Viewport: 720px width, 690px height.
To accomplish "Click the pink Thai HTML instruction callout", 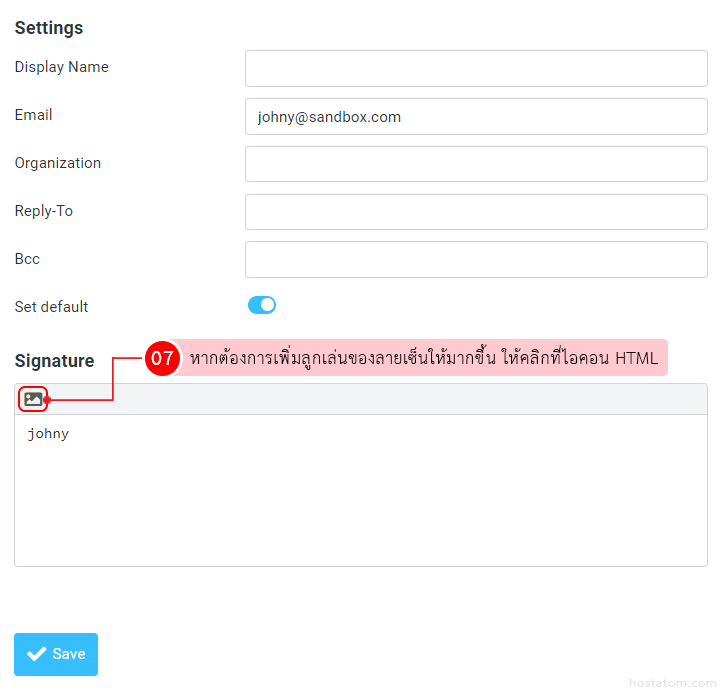I will click(x=423, y=358).
